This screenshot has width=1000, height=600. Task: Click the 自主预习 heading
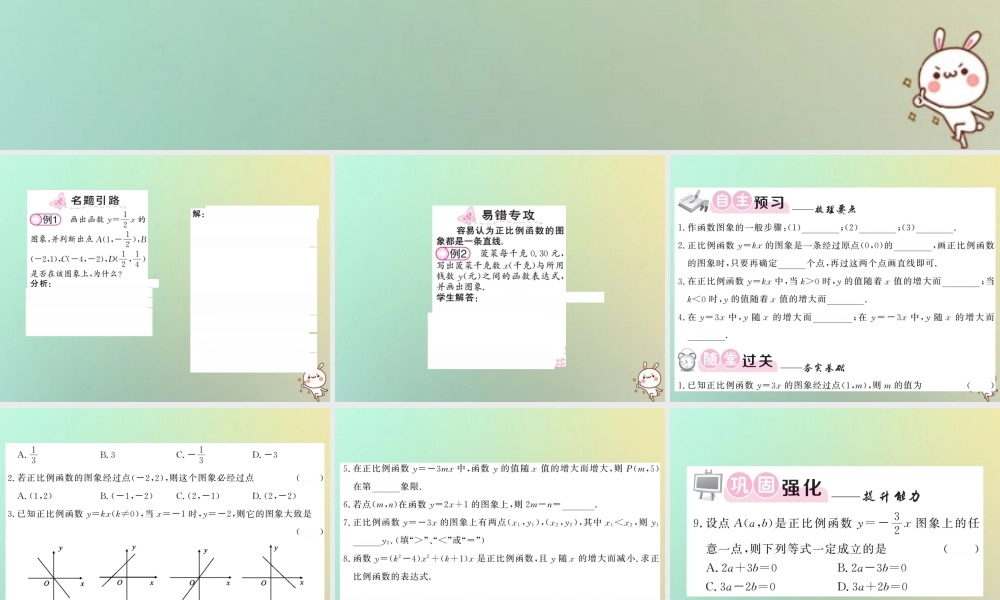749,202
